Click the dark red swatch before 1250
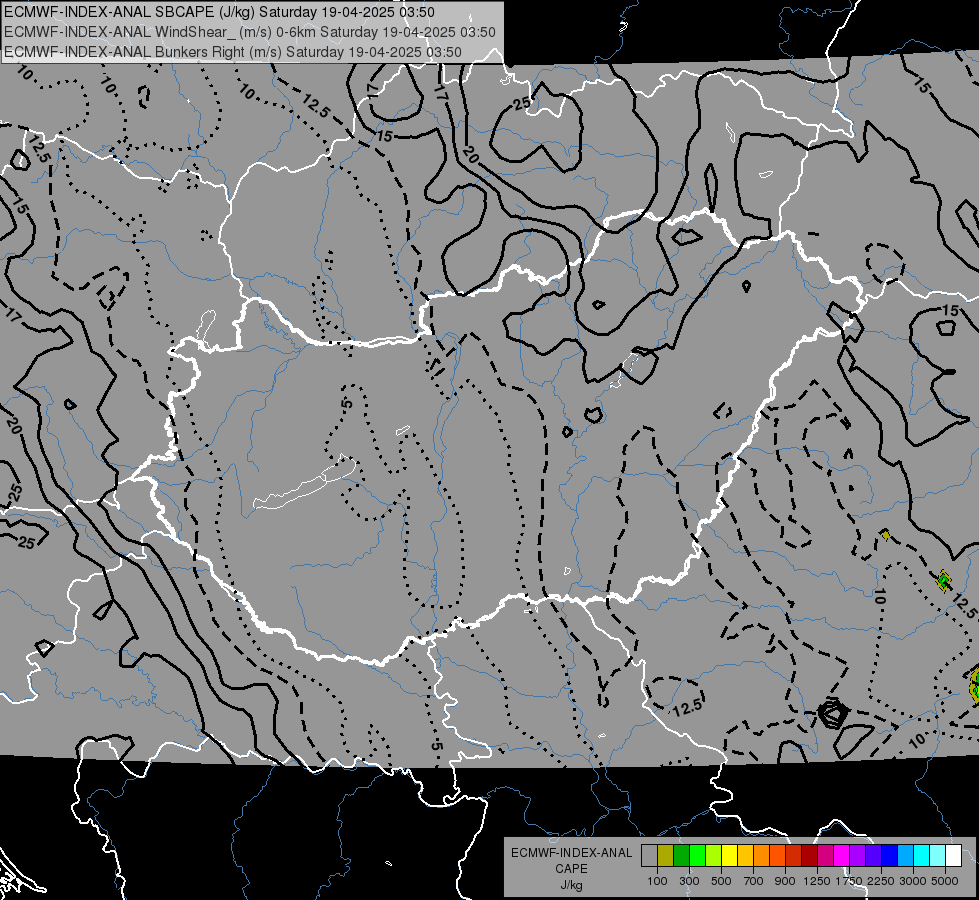 809,856
